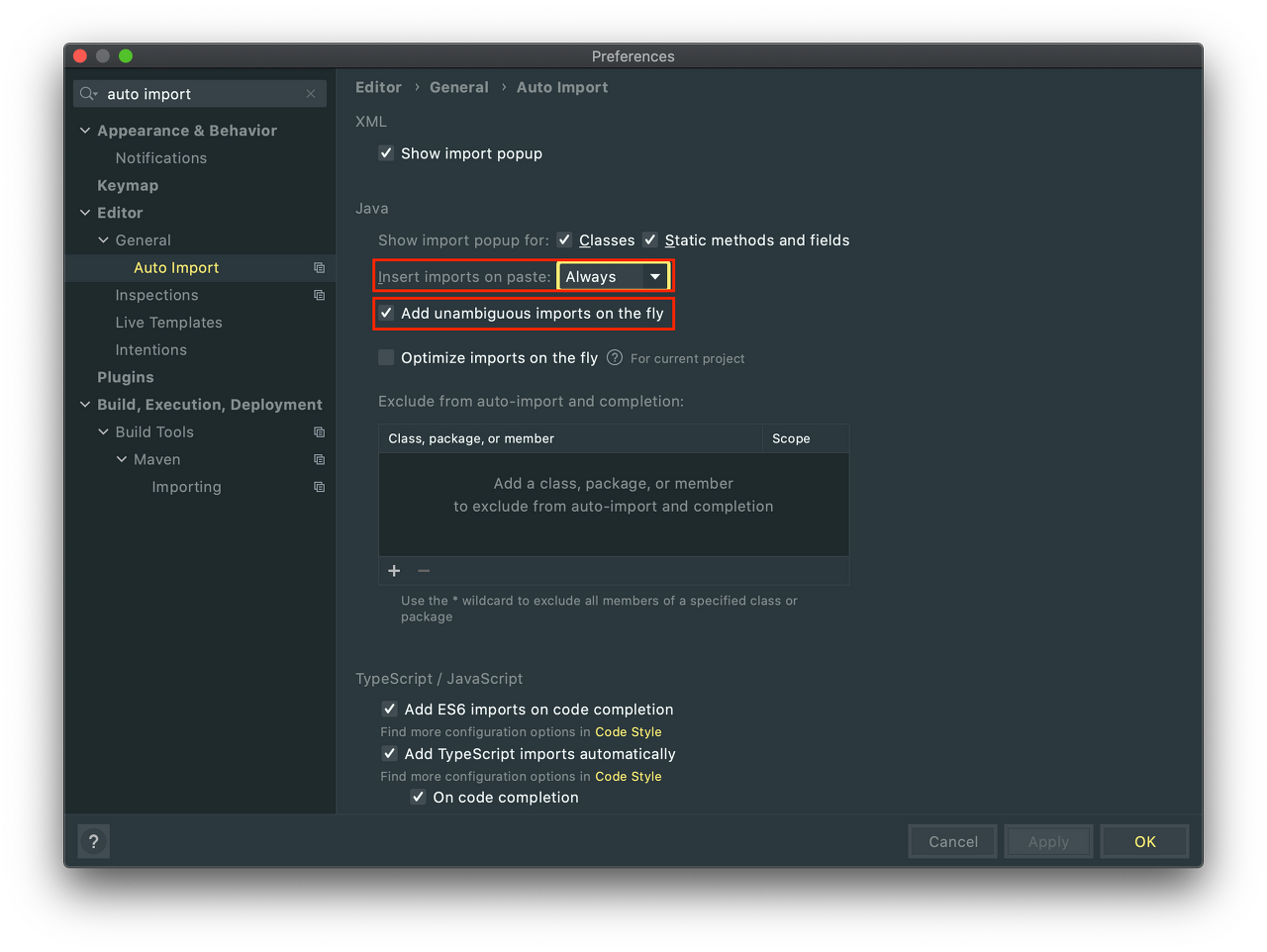
Task: Open the Plugins settings page
Action: click(126, 377)
